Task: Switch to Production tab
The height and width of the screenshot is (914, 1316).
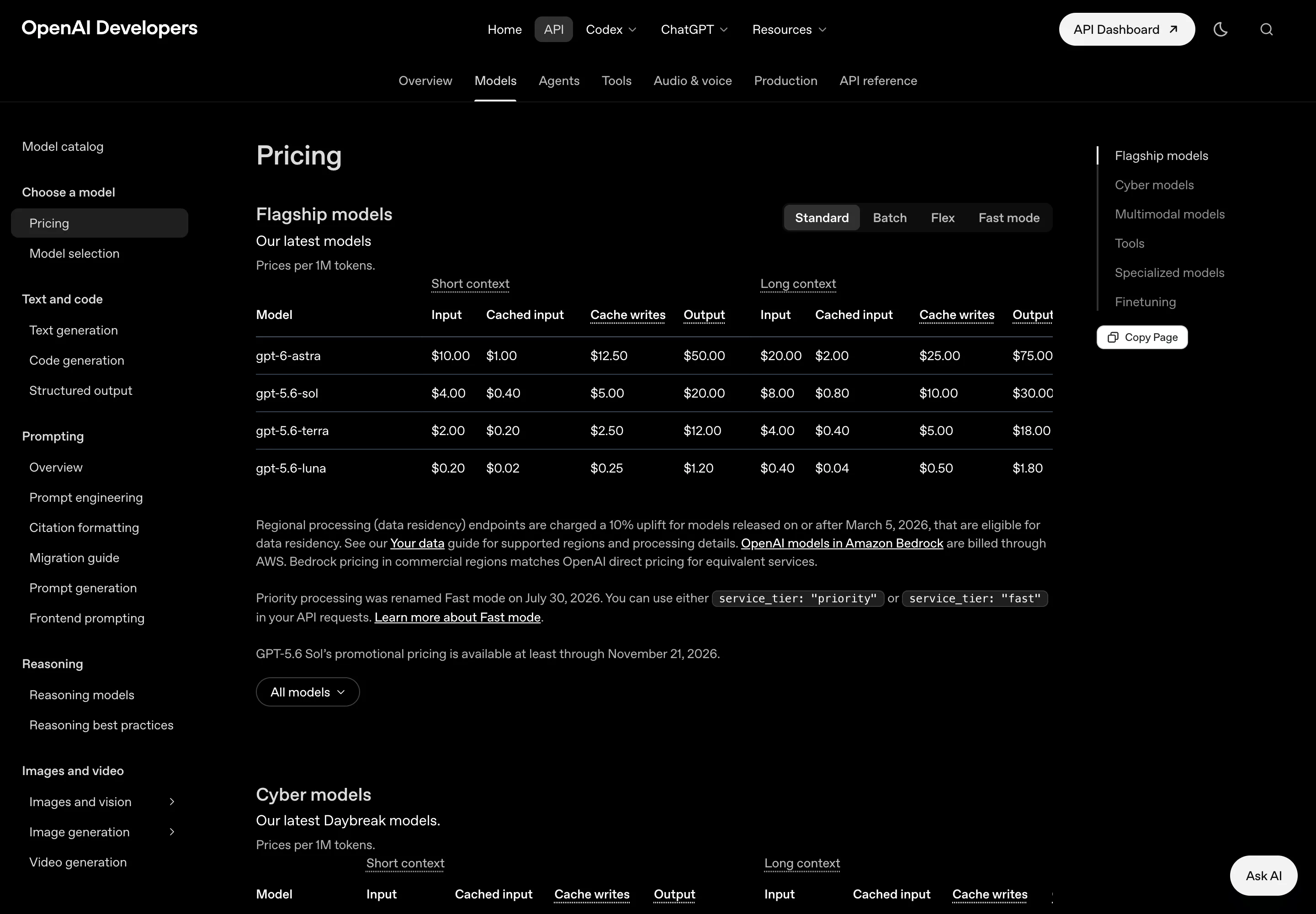Action: (785, 81)
